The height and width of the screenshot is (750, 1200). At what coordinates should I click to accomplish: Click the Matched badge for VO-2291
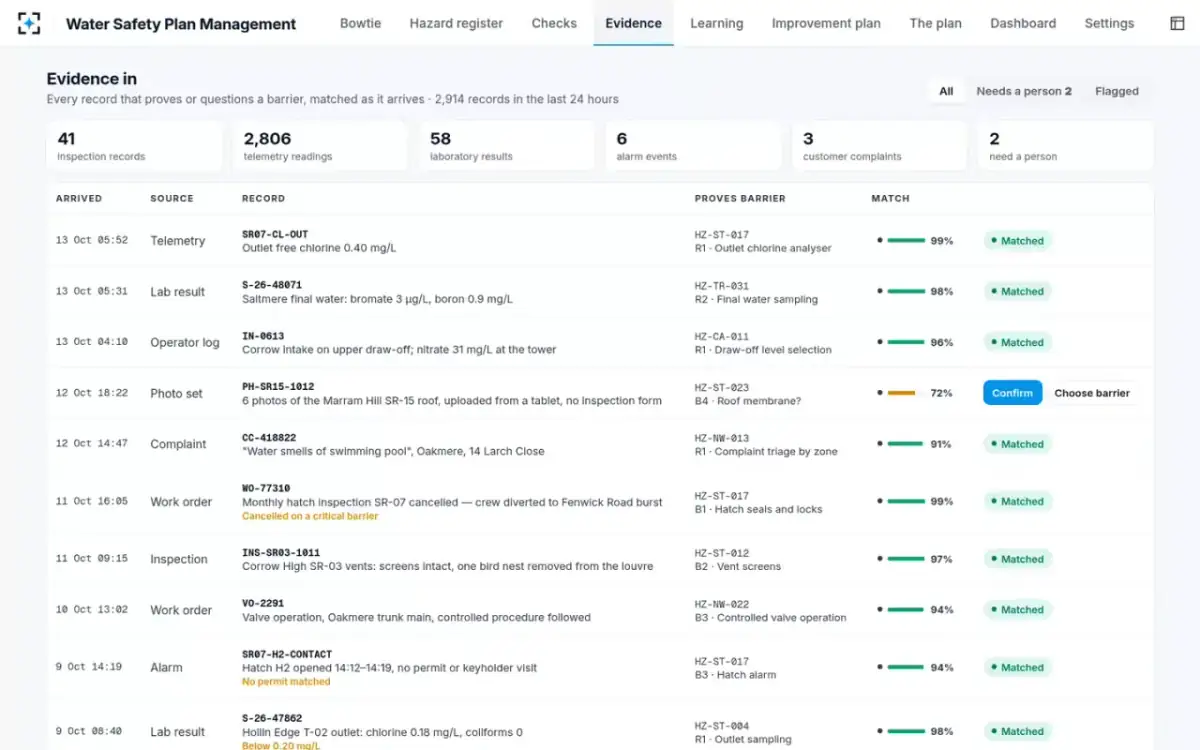(1017, 609)
